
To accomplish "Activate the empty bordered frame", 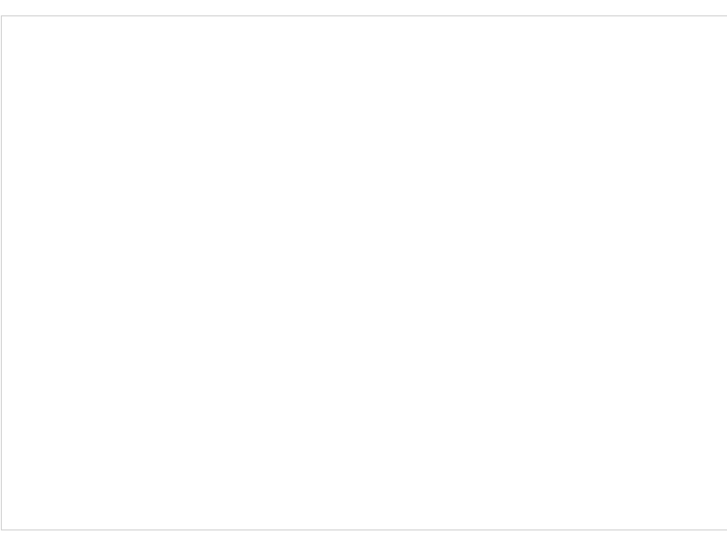I will tap(364, 273).
